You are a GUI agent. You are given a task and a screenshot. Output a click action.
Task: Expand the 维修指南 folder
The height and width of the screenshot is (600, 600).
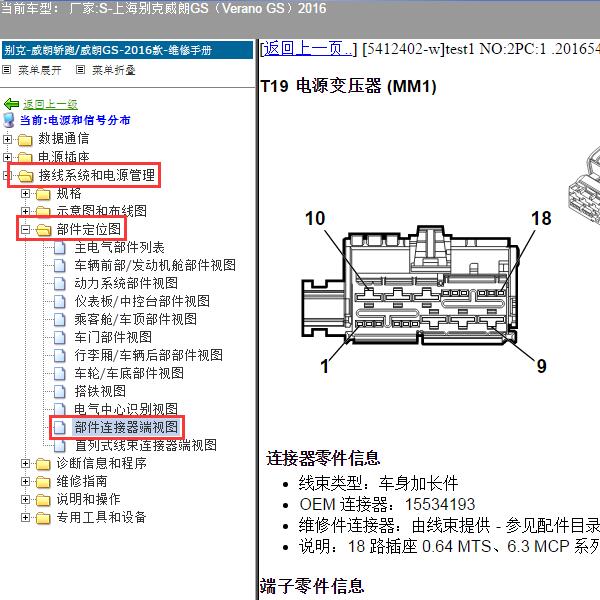coord(25,482)
